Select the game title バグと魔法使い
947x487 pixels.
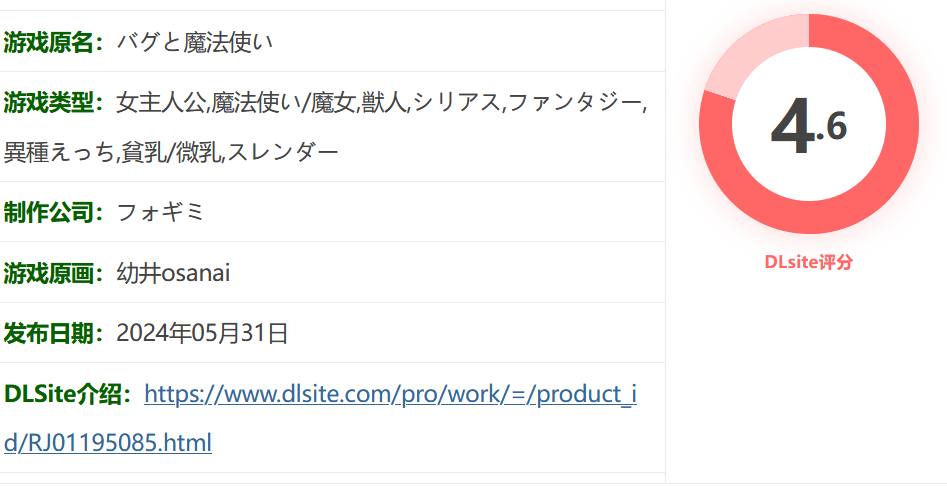[194, 42]
